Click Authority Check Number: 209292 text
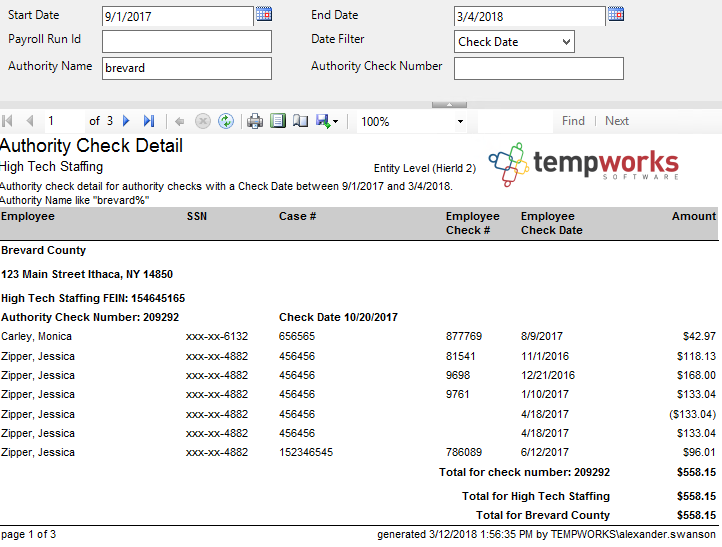Screen dimensions: 722x547 click(90, 317)
